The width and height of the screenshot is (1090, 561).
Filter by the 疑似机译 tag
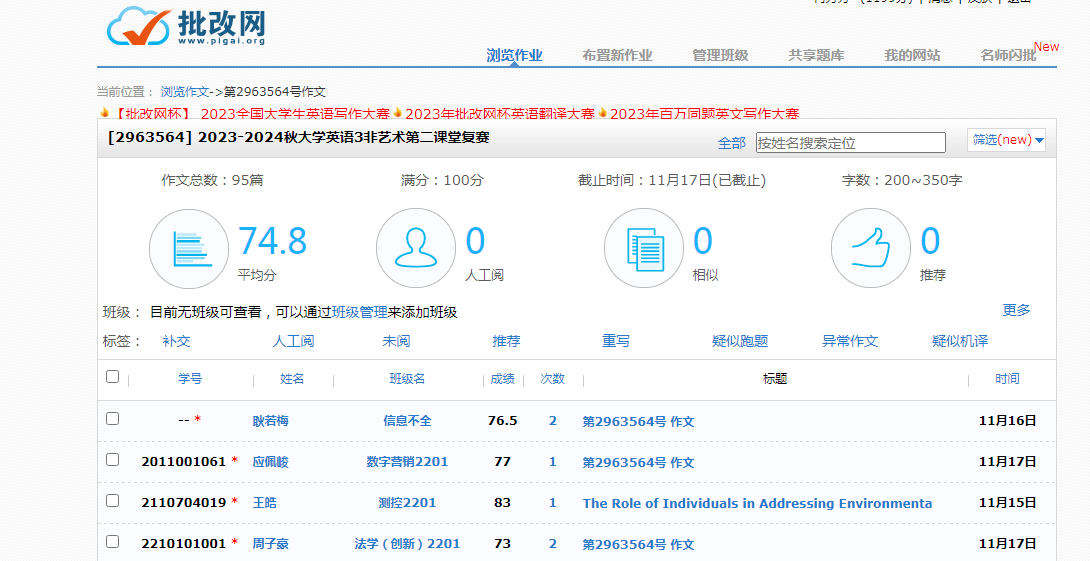960,341
